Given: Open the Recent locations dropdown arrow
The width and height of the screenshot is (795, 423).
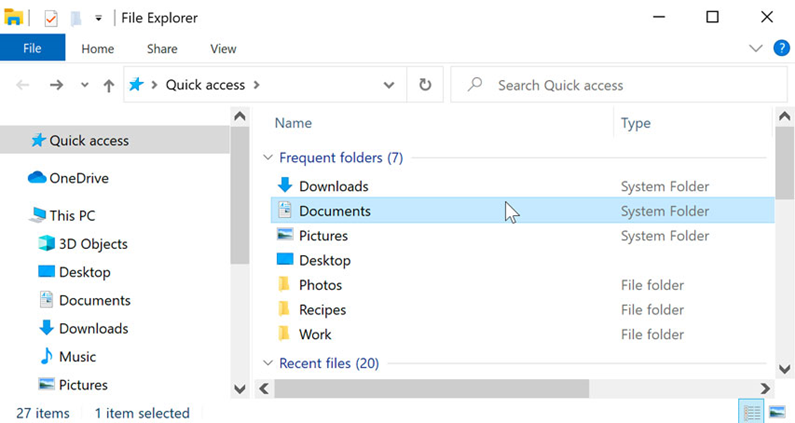Looking at the screenshot, I should 85,85.
